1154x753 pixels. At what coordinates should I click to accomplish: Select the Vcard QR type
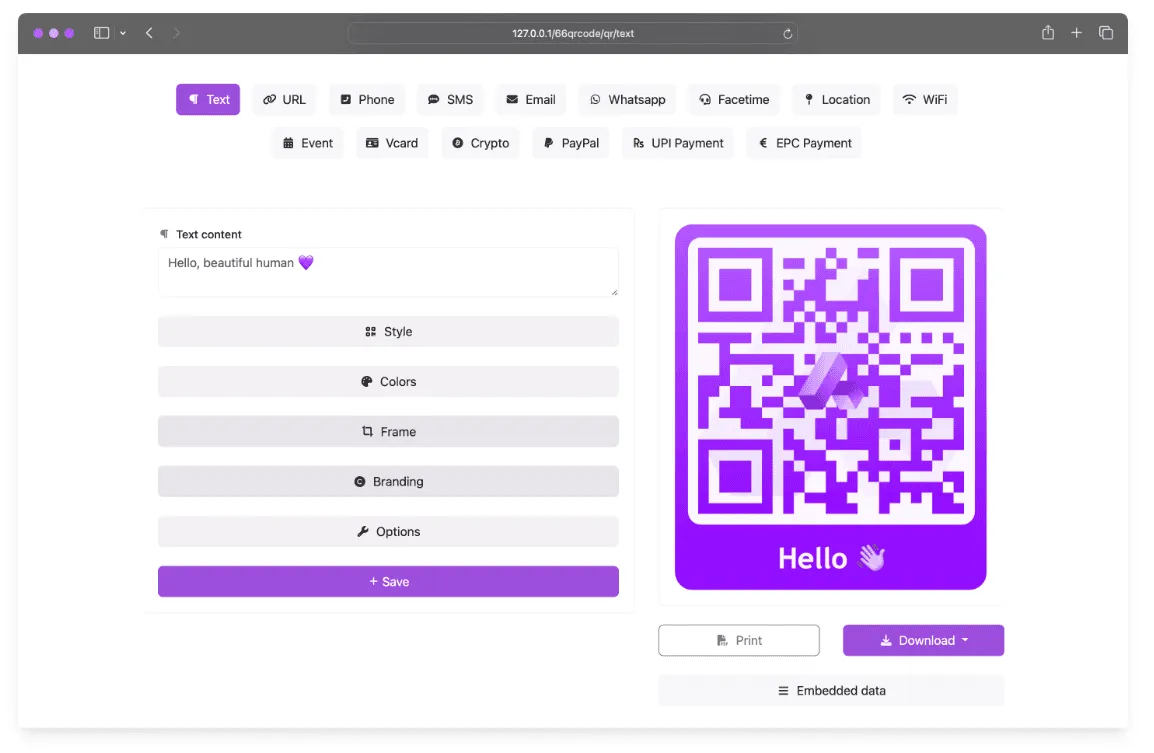pos(392,143)
